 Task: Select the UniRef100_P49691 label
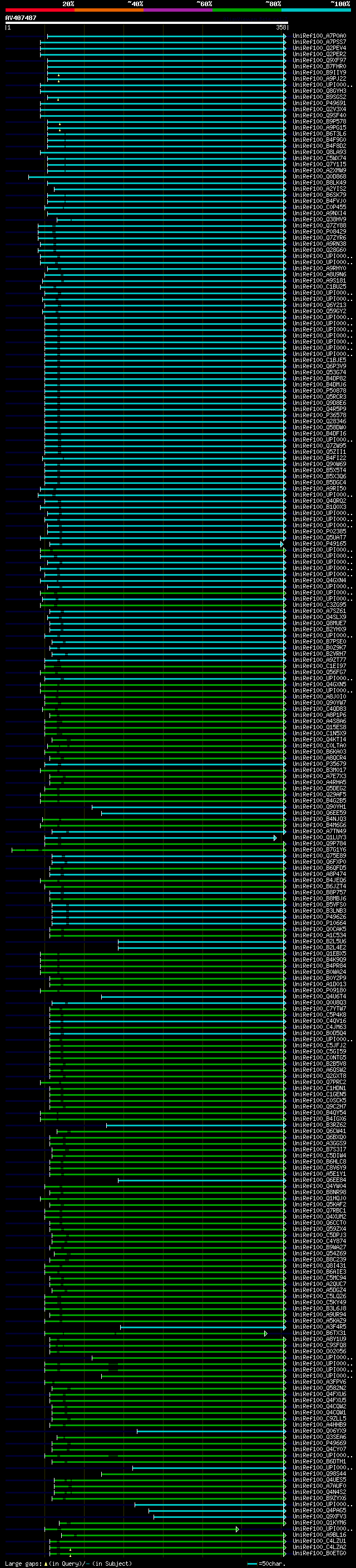[319, 103]
